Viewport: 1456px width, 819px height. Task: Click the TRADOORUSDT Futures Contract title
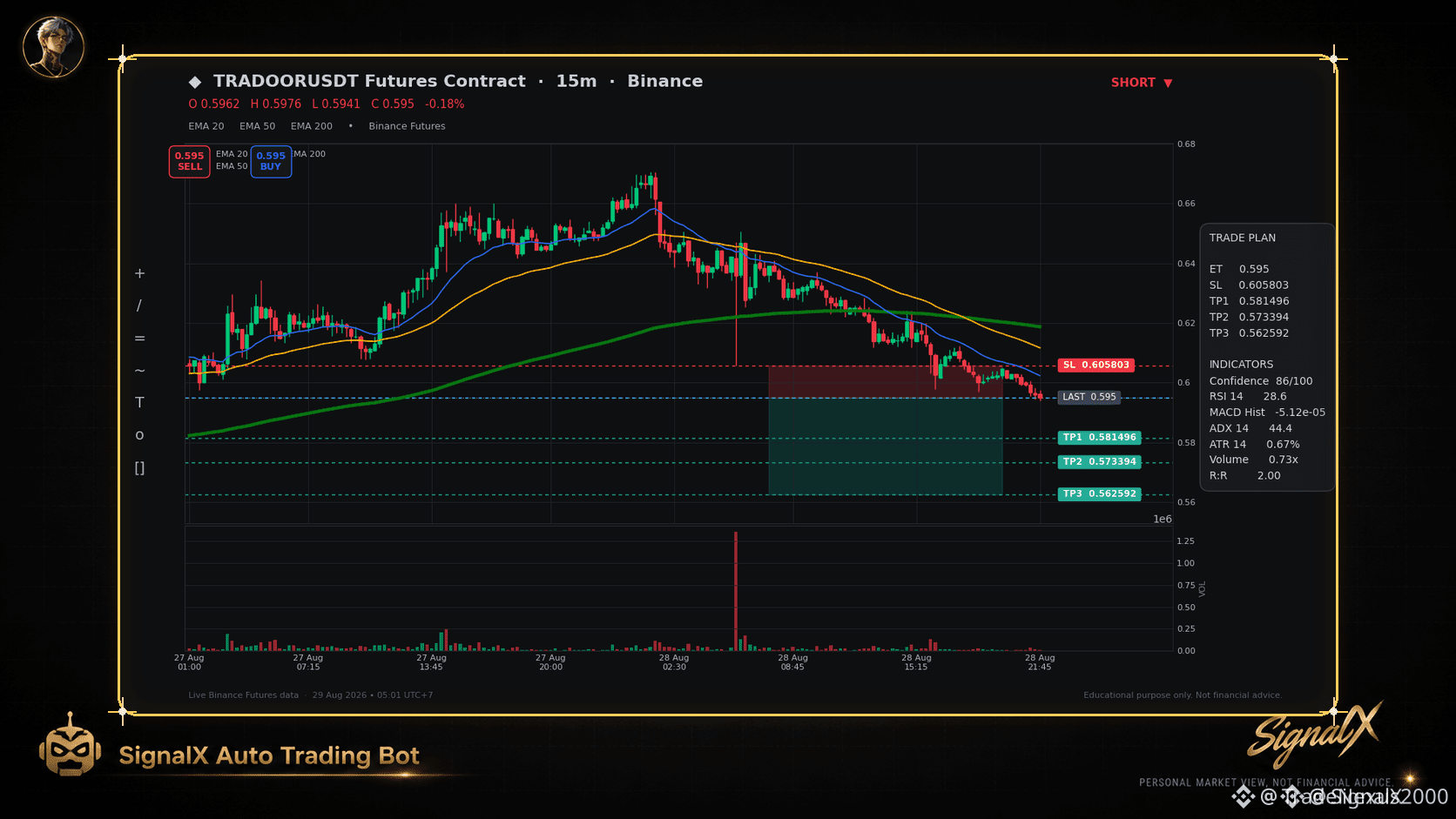point(369,81)
